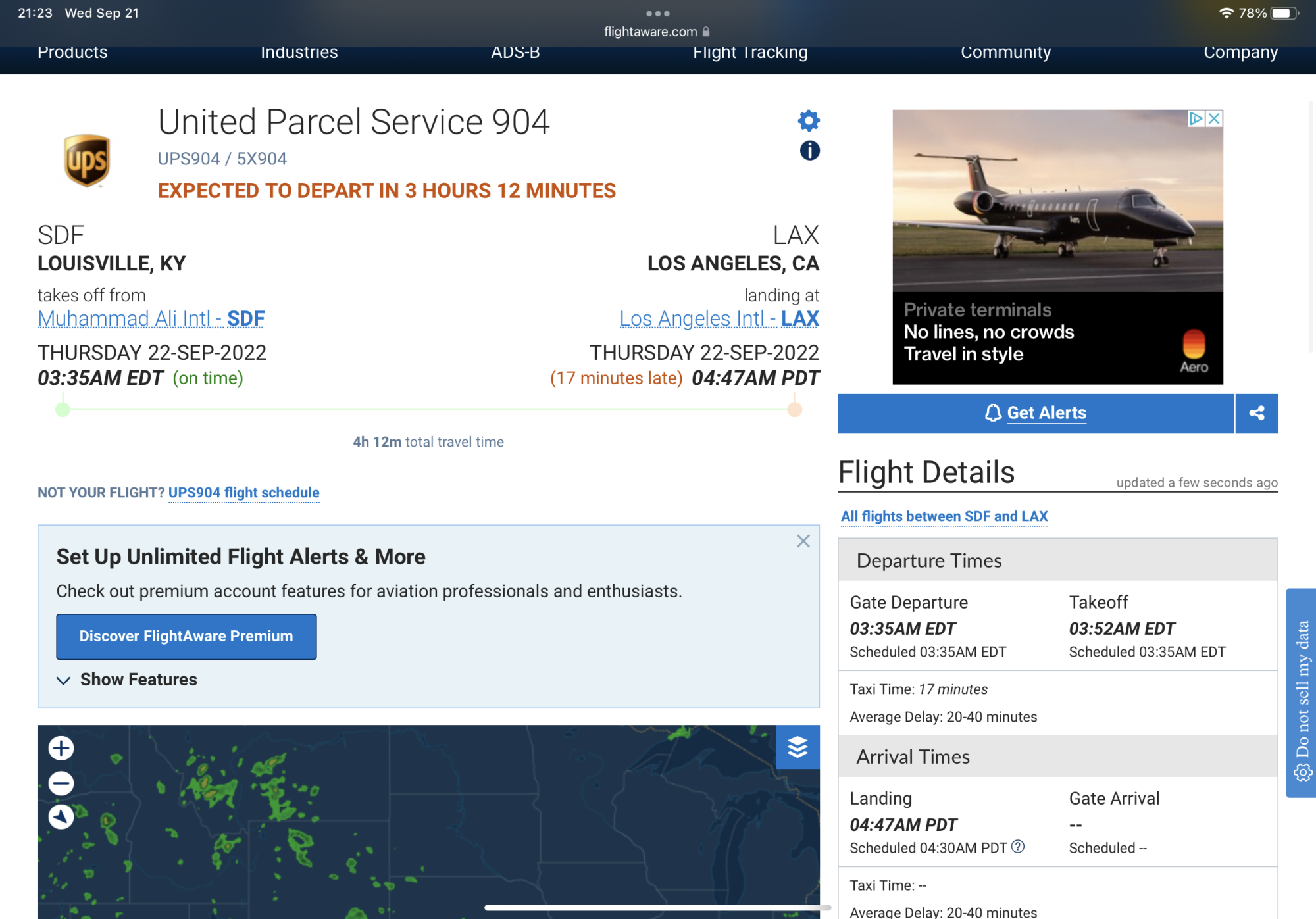Open flight settings gear icon

[x=809, y=120]
